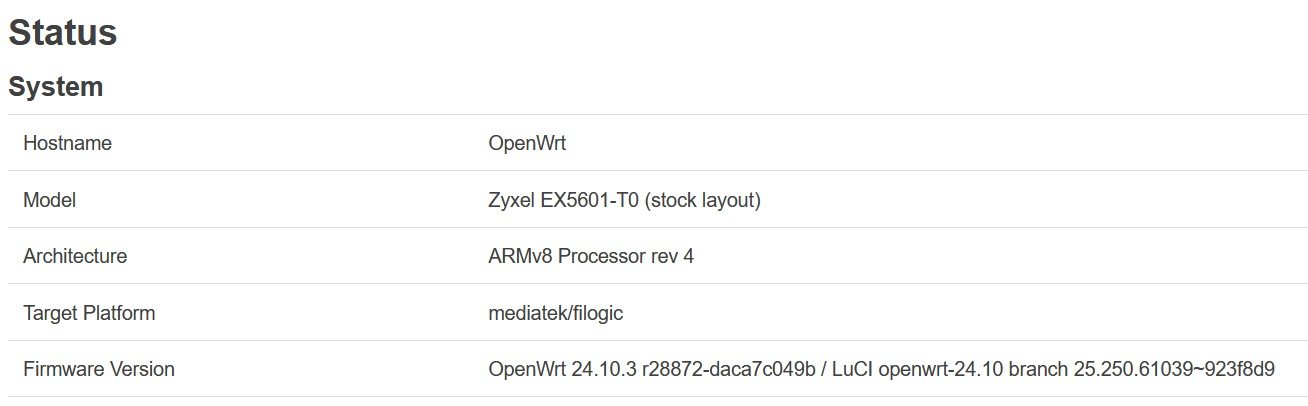Click the "(stock layout)" text
This screenshot has width=1308, height=406.
(703, 200)
